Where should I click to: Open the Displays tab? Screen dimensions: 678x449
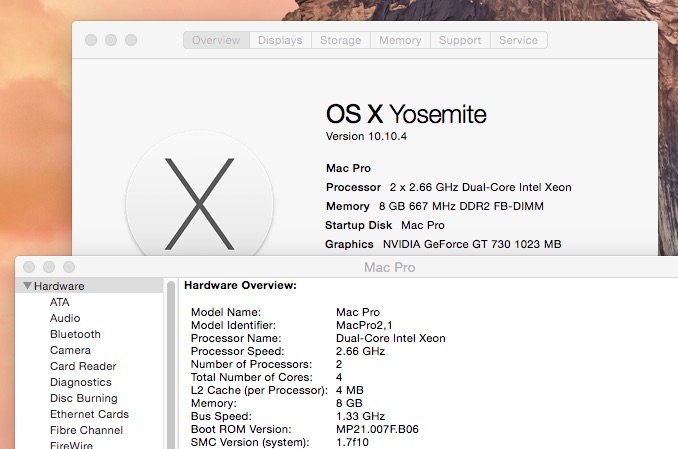click(280, 40)
